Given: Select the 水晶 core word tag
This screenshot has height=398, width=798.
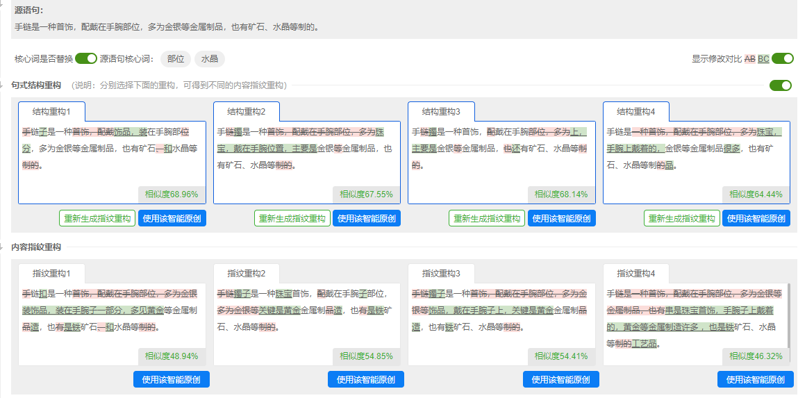Looking at the screenshot, I should click(210, 59).
